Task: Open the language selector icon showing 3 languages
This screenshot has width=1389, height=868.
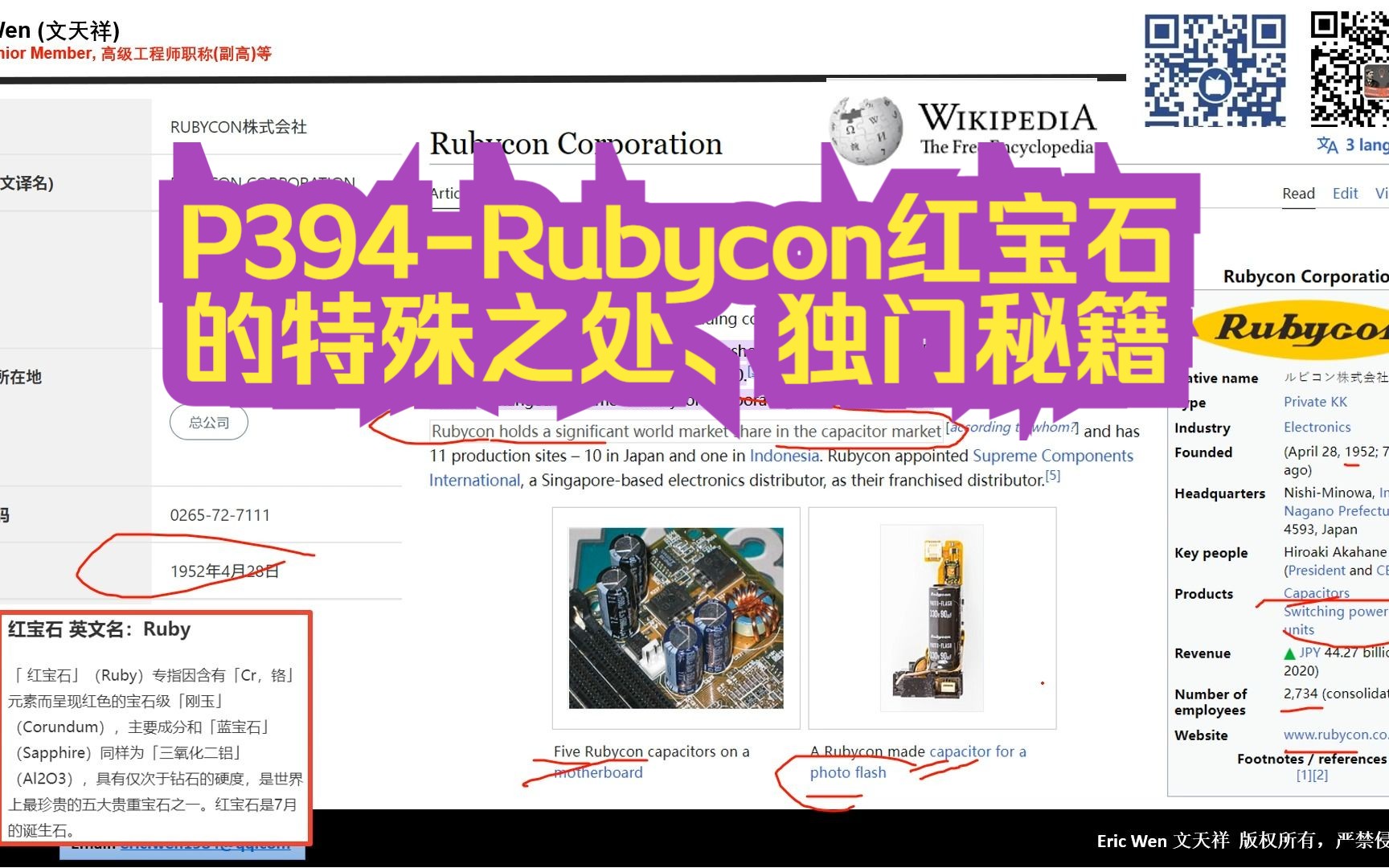Action: (x=1327, y=145)
